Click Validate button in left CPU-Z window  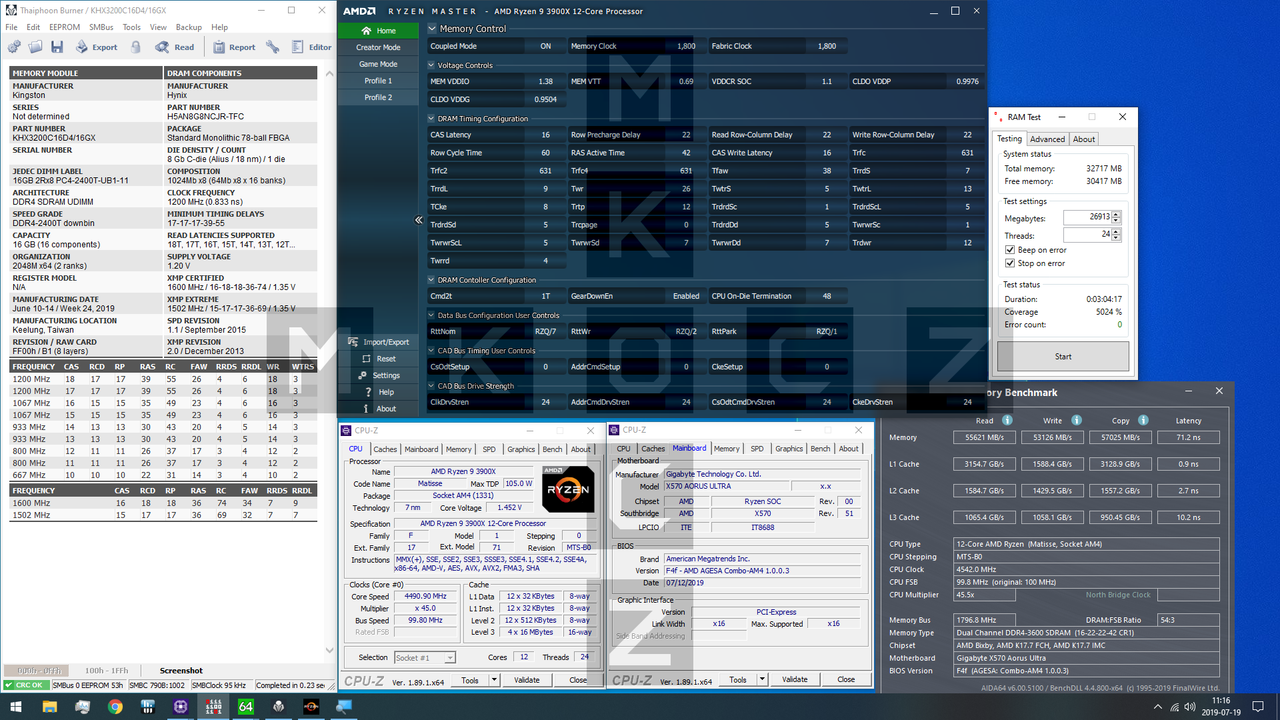click(526, 680)
